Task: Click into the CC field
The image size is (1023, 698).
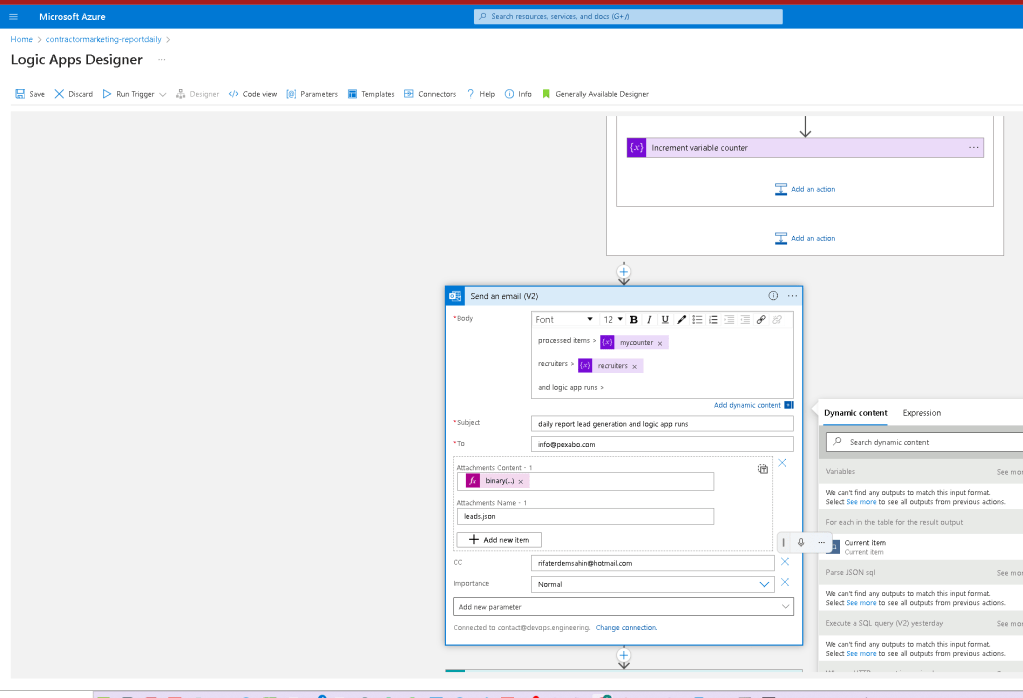Action: (653, 563)
